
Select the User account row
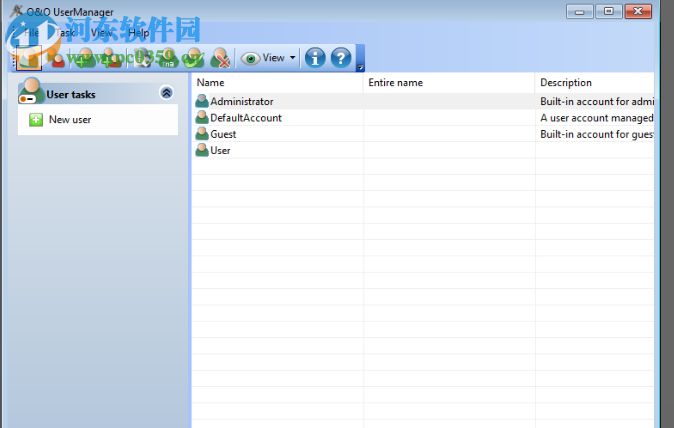(x=423, y=150)
